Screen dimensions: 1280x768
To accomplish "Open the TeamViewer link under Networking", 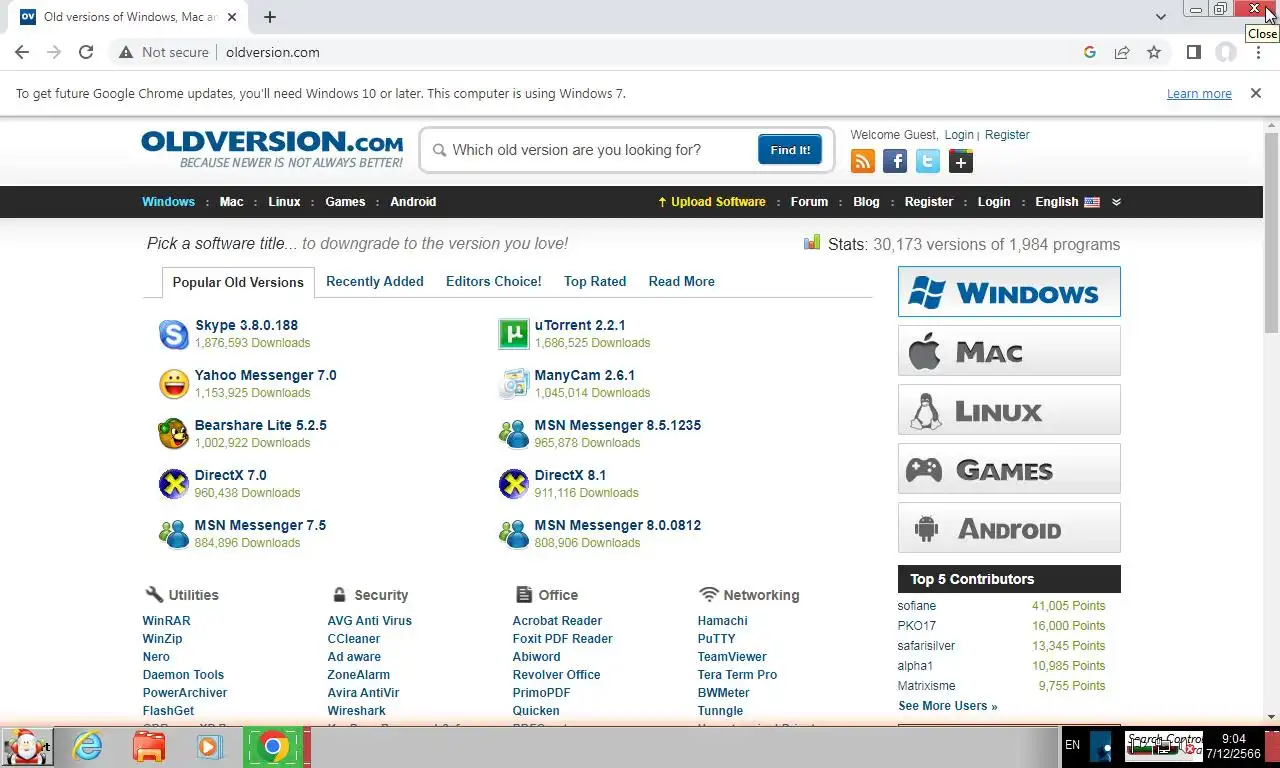I will (x=732, y=657).
